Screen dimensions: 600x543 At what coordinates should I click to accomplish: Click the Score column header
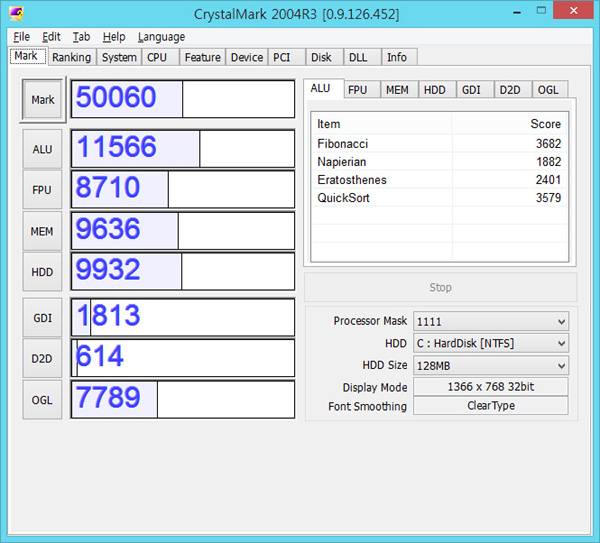(x=510, y=124)
